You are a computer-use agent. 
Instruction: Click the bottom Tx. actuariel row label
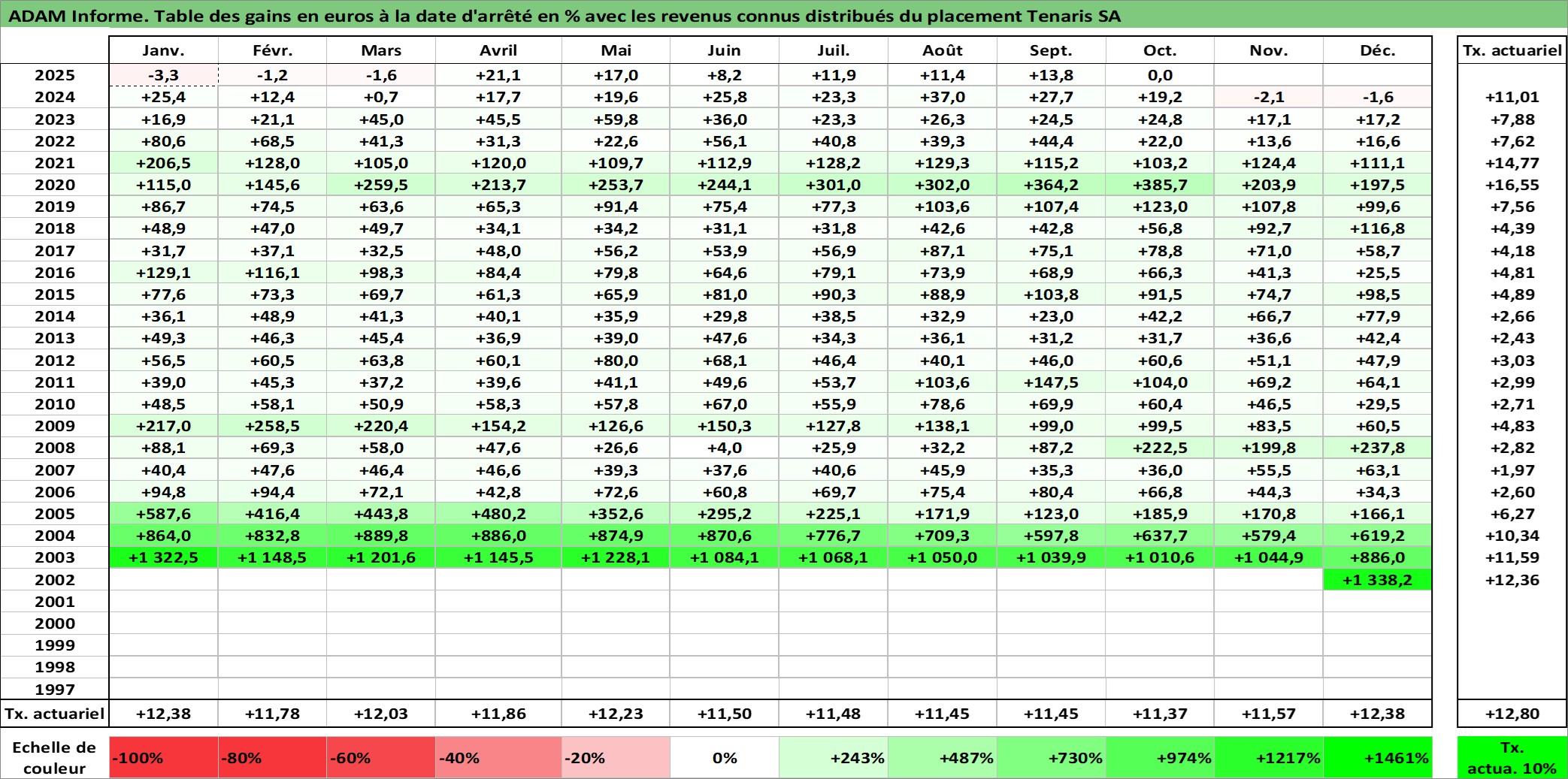pos(55,714)
